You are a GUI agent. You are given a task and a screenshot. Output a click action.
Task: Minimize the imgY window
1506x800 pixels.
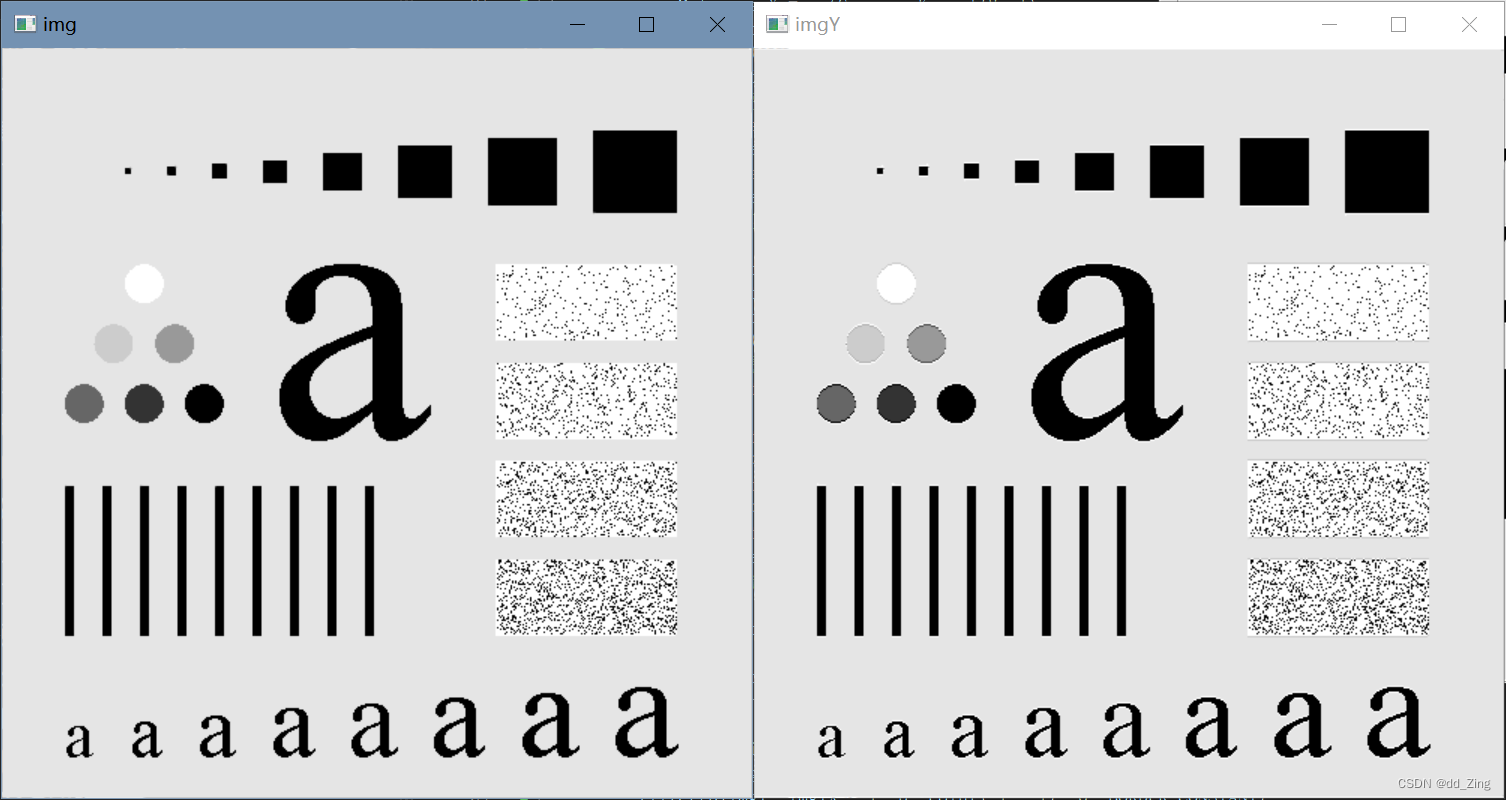[1330, 24]
